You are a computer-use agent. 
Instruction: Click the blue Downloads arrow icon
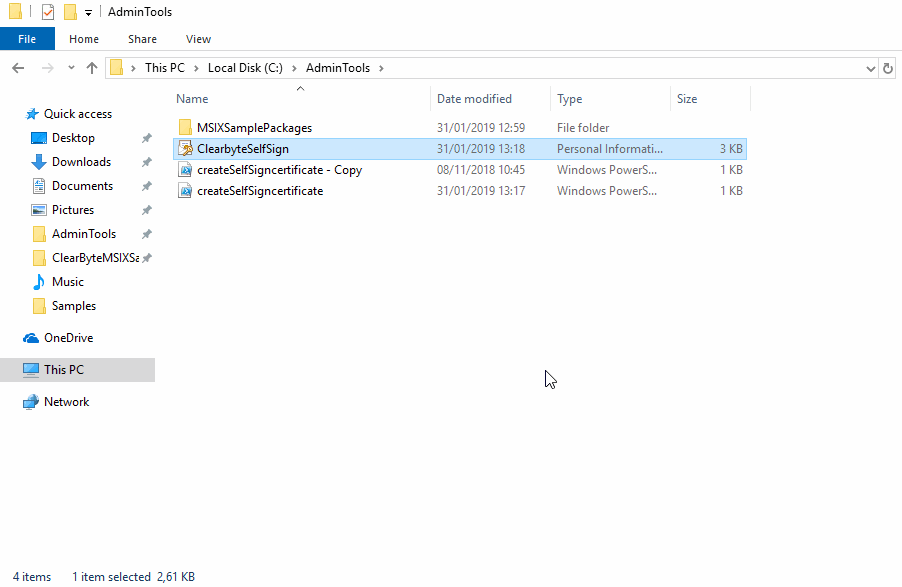39,162
